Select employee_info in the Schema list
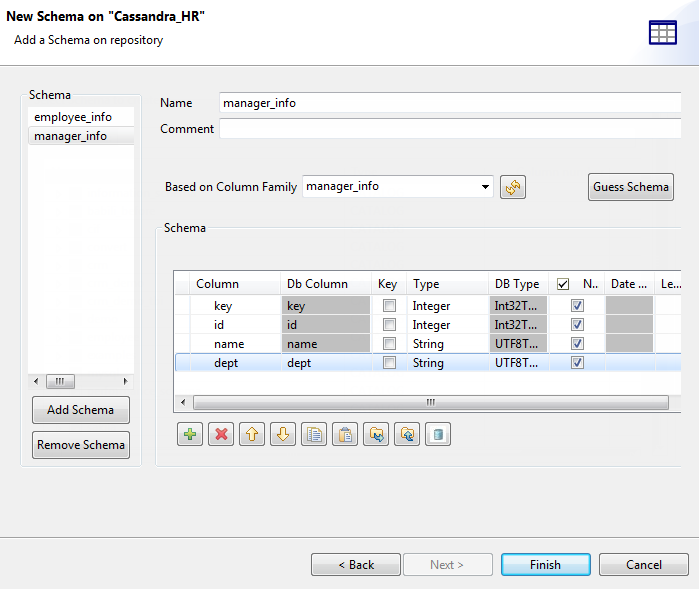Viewport: 699px width, 589px height. tap(73, 117)
